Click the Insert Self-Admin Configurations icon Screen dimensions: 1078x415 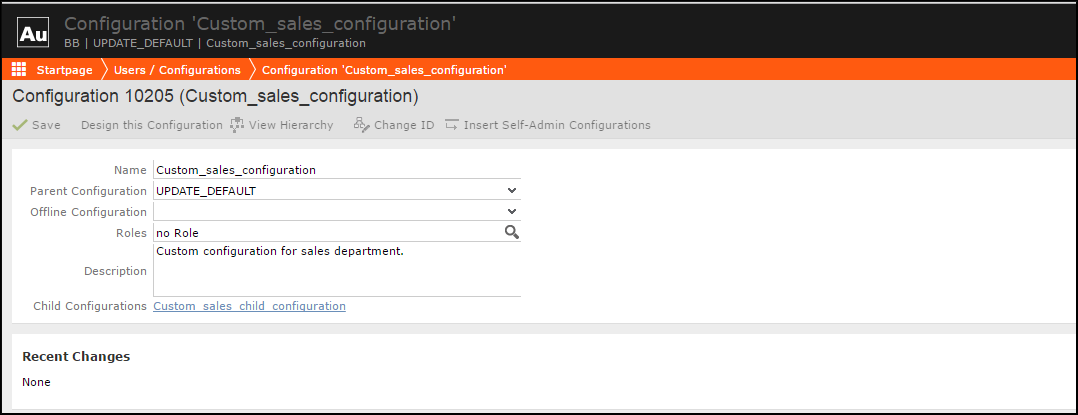pos(452,125)
